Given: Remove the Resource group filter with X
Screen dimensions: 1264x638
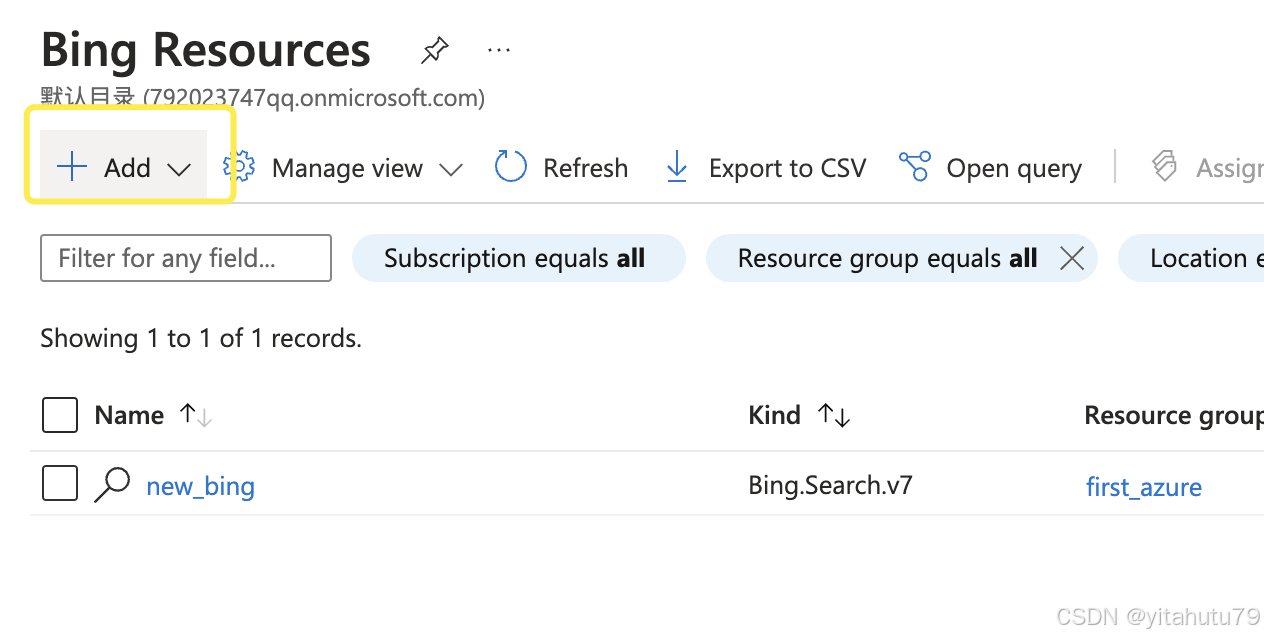Looking at the screenshot, I should click(1072, 259).
